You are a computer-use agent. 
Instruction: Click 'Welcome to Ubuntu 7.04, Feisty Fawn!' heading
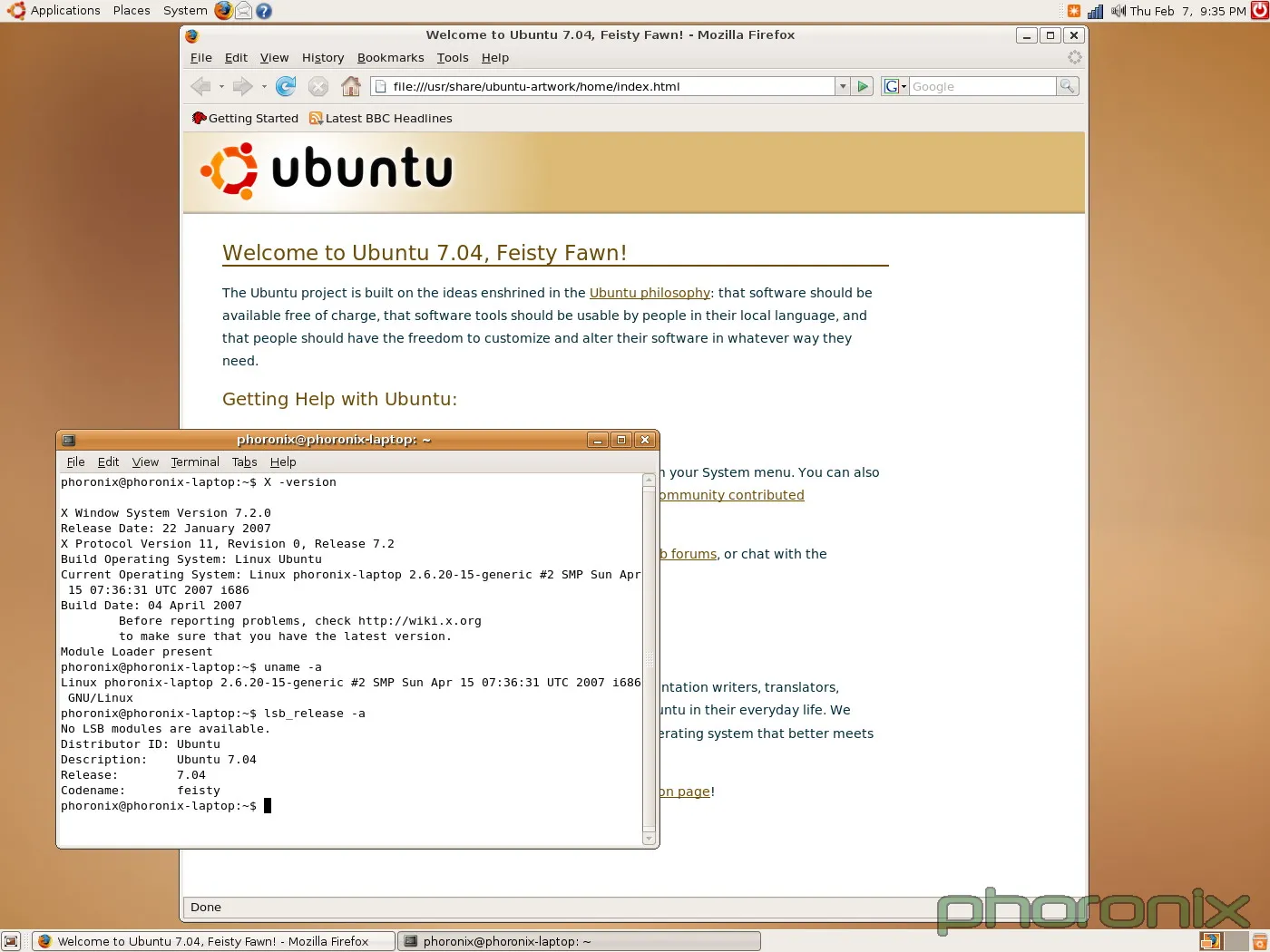coord(425,253)
